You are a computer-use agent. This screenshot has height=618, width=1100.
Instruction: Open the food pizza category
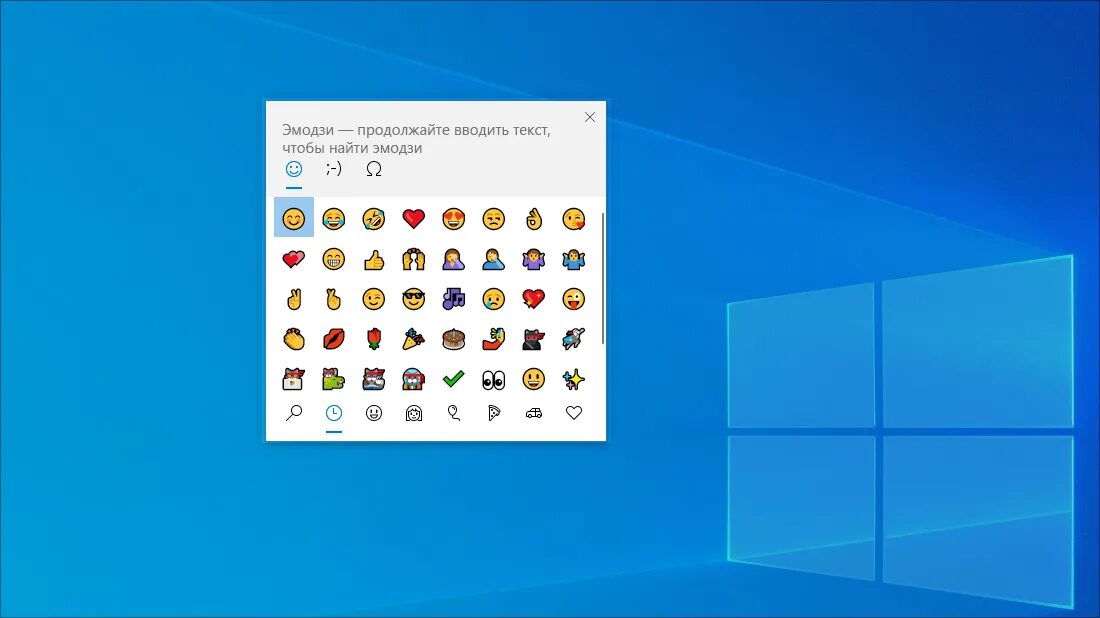493,412
